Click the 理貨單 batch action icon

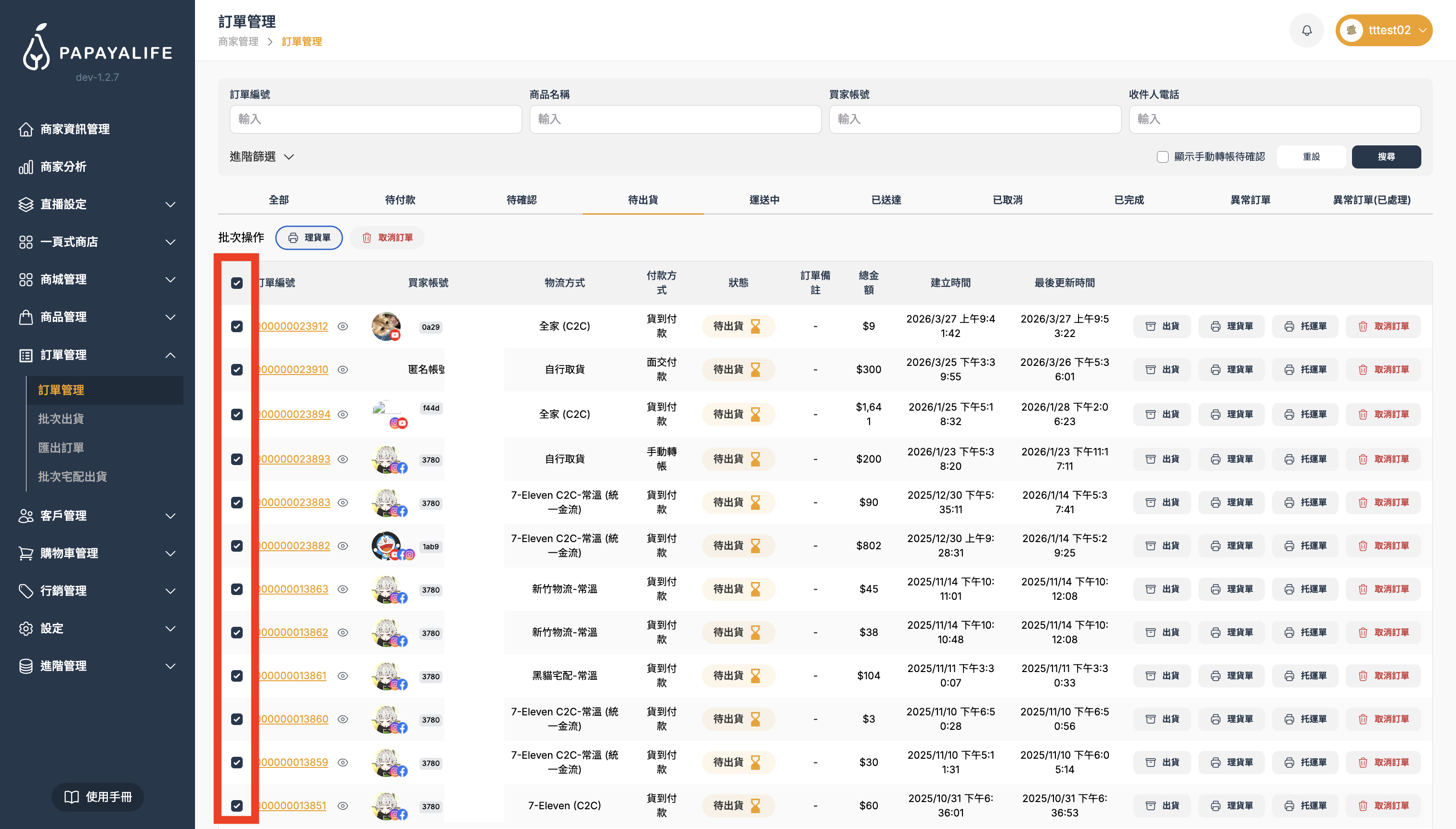309,237
